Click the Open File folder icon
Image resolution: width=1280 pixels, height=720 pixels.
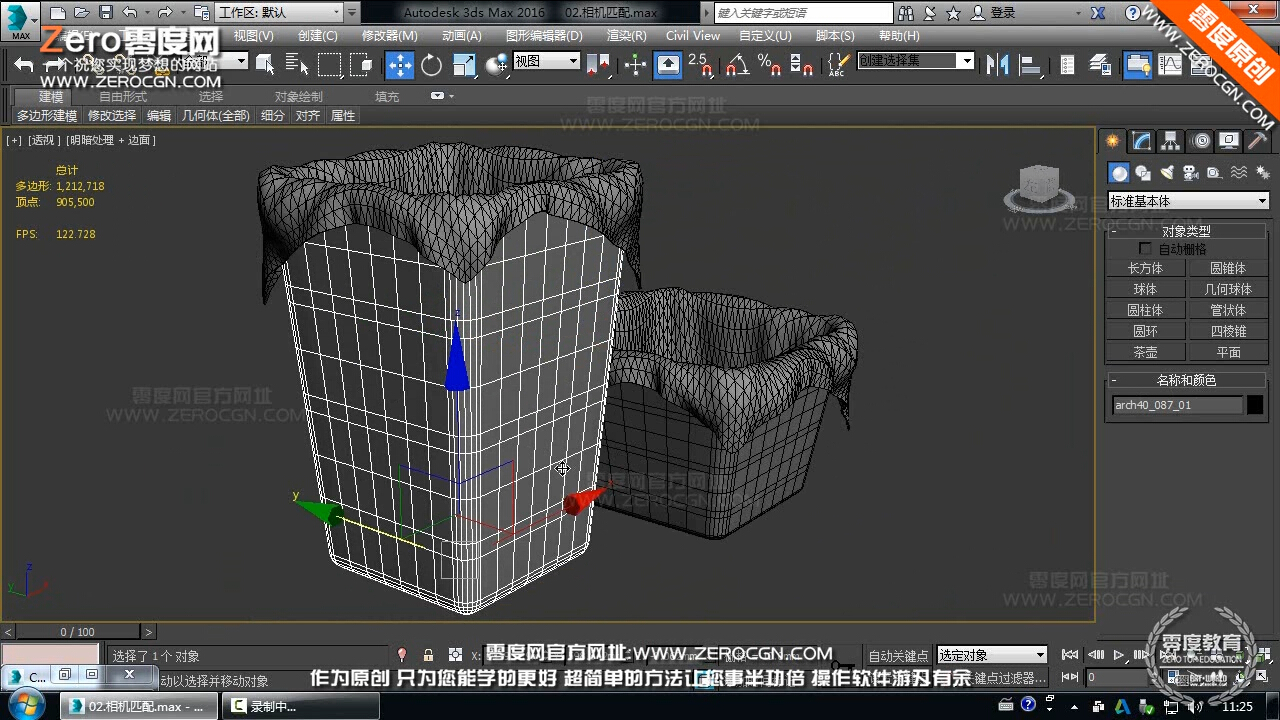(82, 13)
